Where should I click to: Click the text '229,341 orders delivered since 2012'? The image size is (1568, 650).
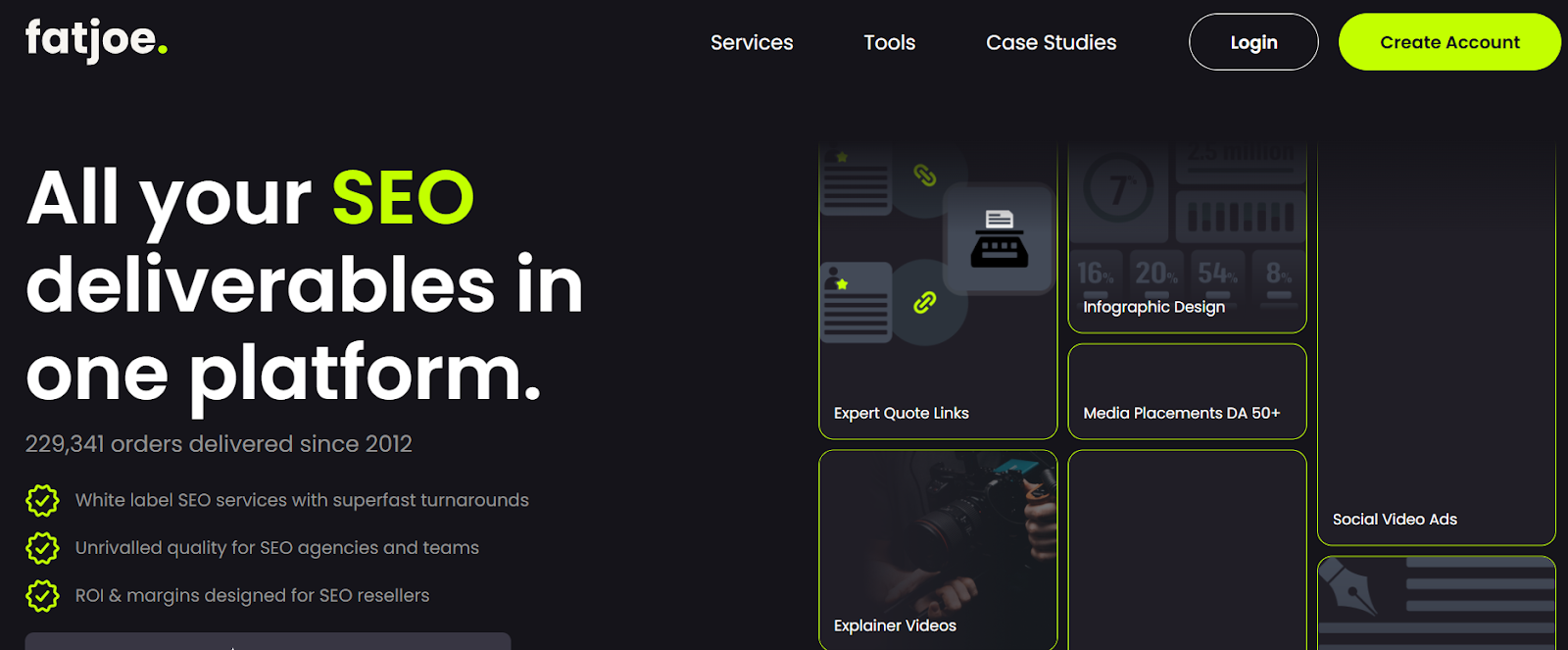219,444
